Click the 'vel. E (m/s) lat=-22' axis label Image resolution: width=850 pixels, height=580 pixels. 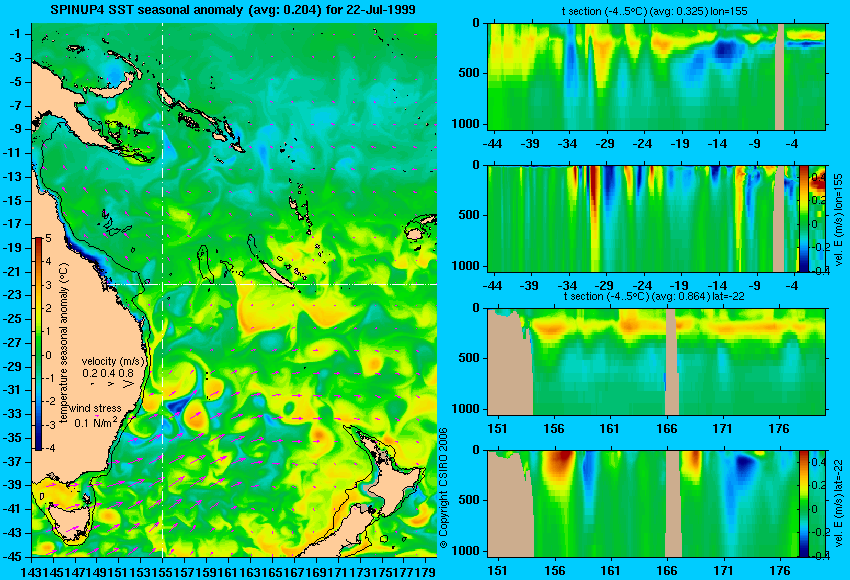coord(838,504)
